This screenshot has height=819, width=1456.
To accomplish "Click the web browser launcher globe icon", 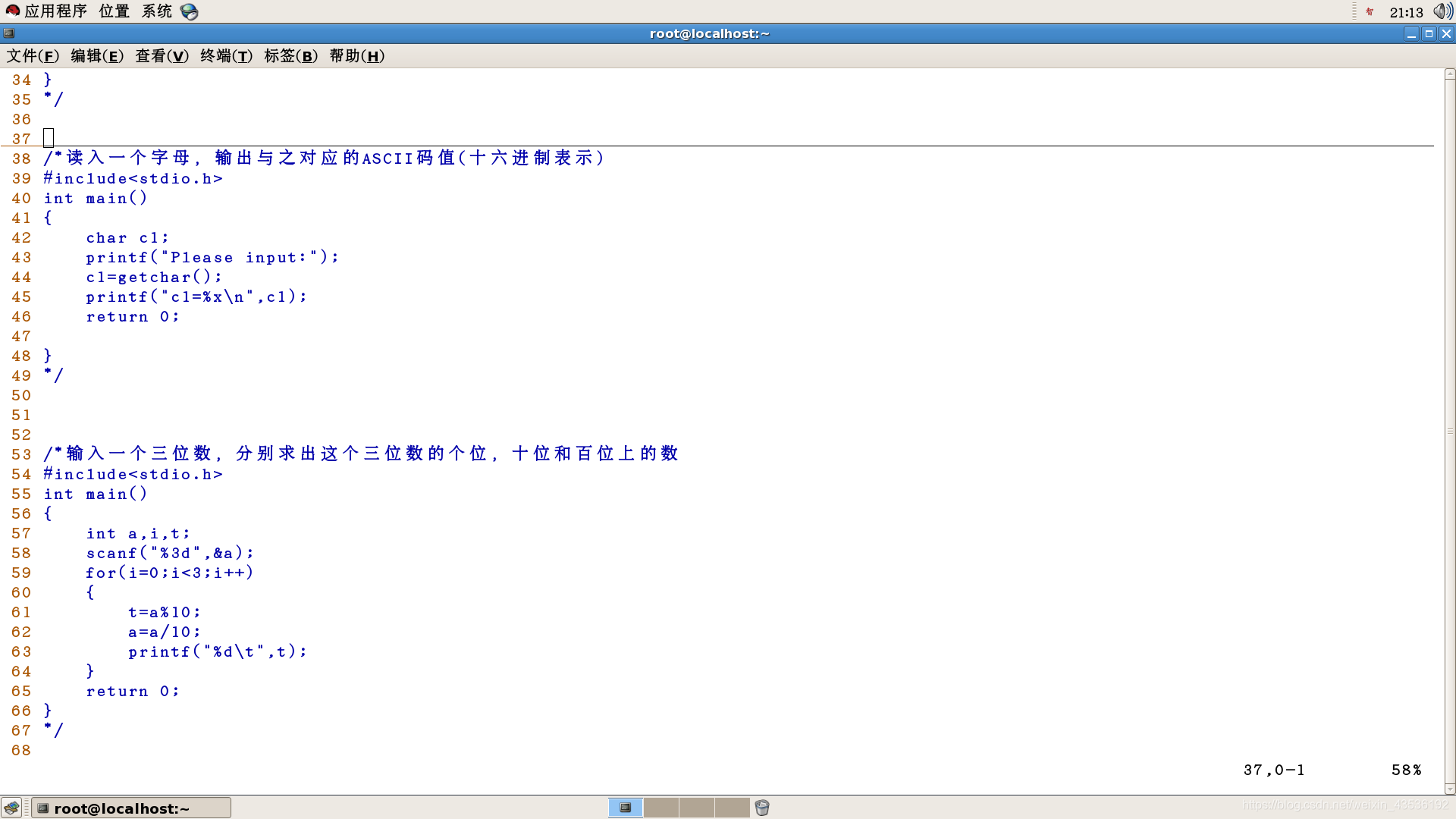I will (x=190, y=11).
